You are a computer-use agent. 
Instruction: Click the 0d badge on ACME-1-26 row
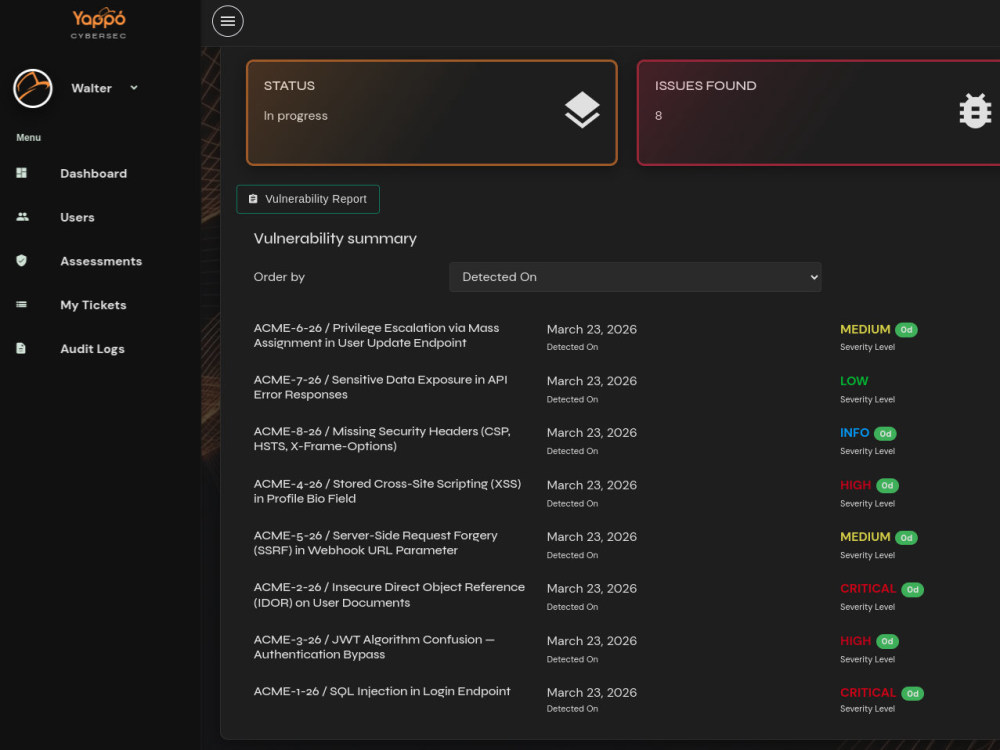pyautogui.click(x=913, y=693)
